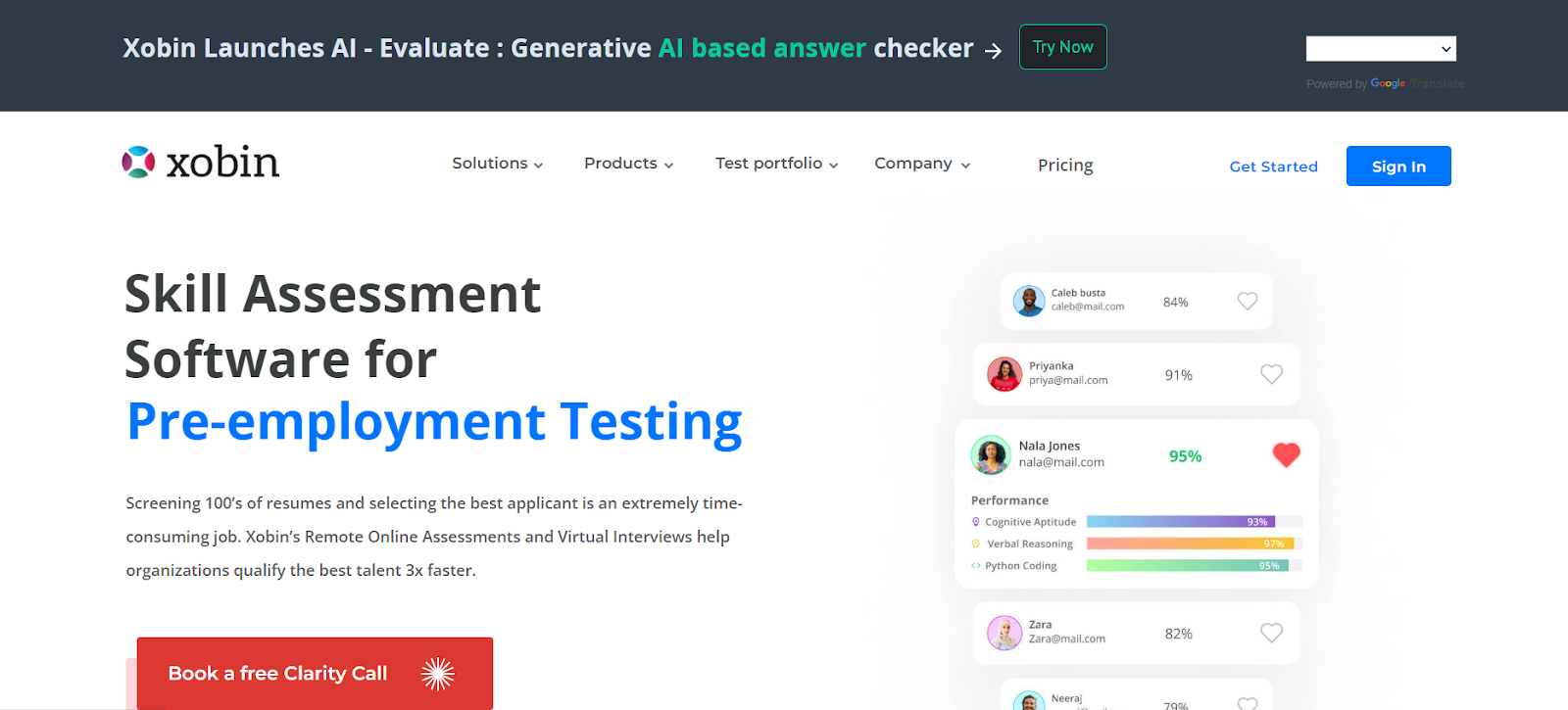Click the Xobin logo

point(201,163)
